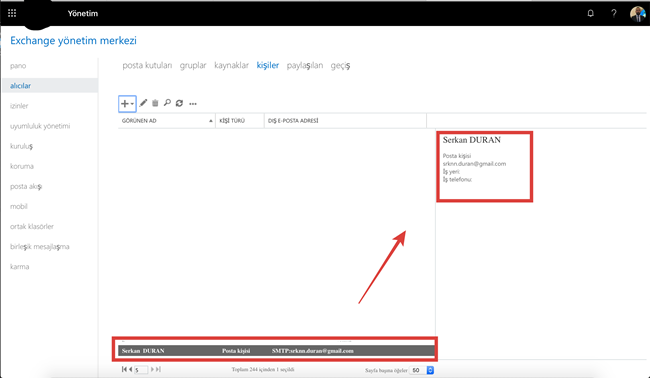Open pano in the sidebar
Viewport: 650px width, 378px height.
[x=18, y=65]
